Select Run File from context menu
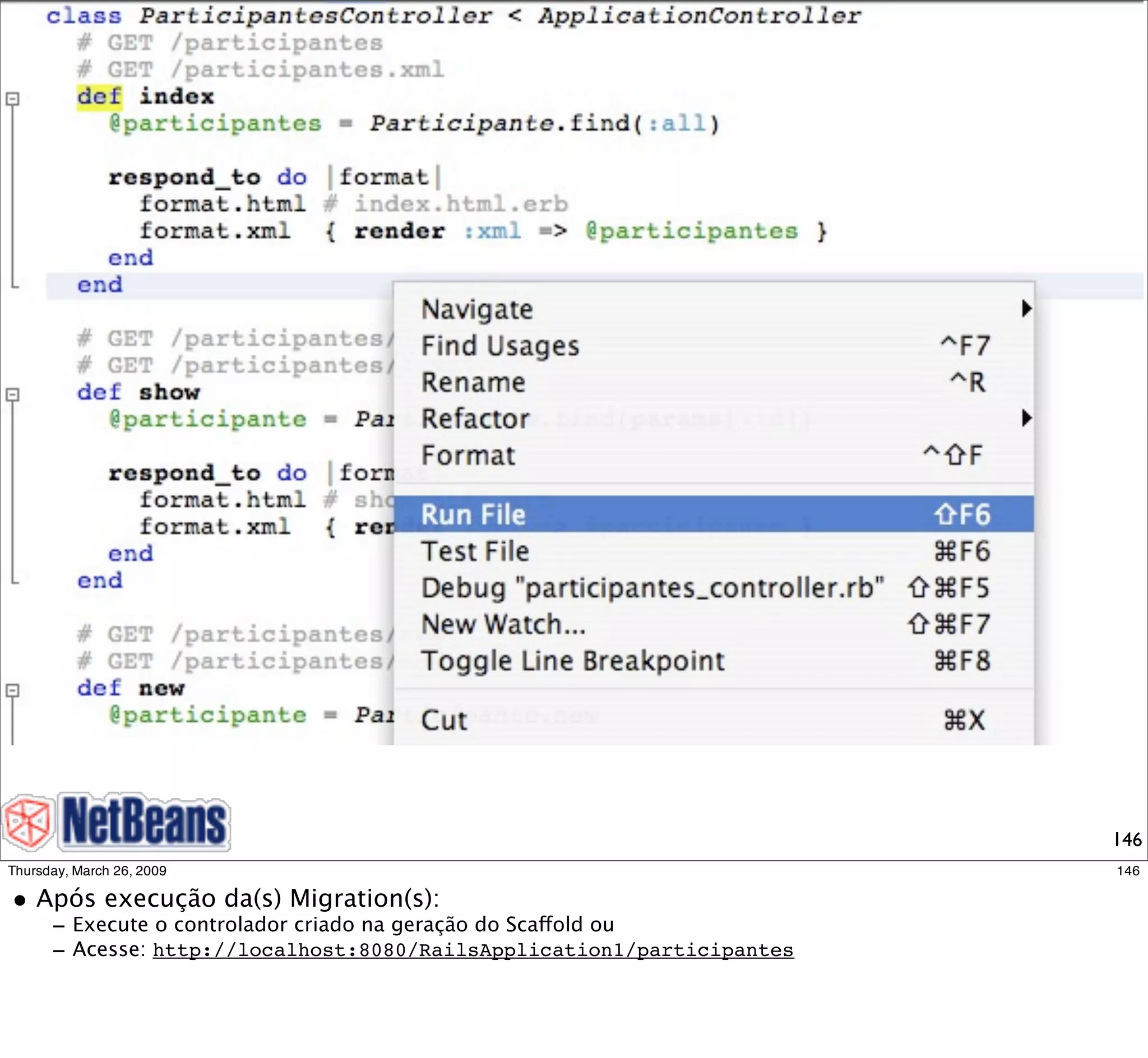The height and width of the screenshot is (1058, 1148). point(473,514)
